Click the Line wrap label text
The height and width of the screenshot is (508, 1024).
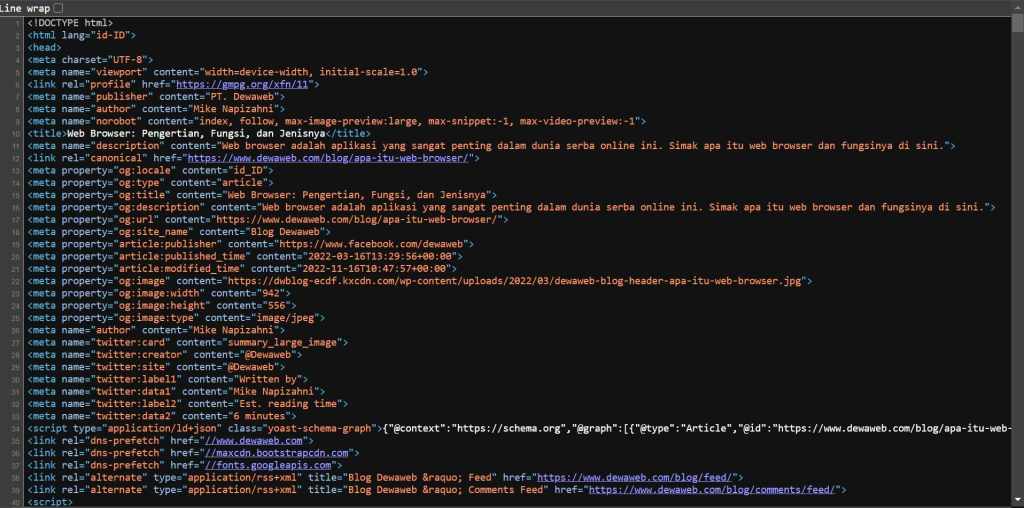click(25, 8)
